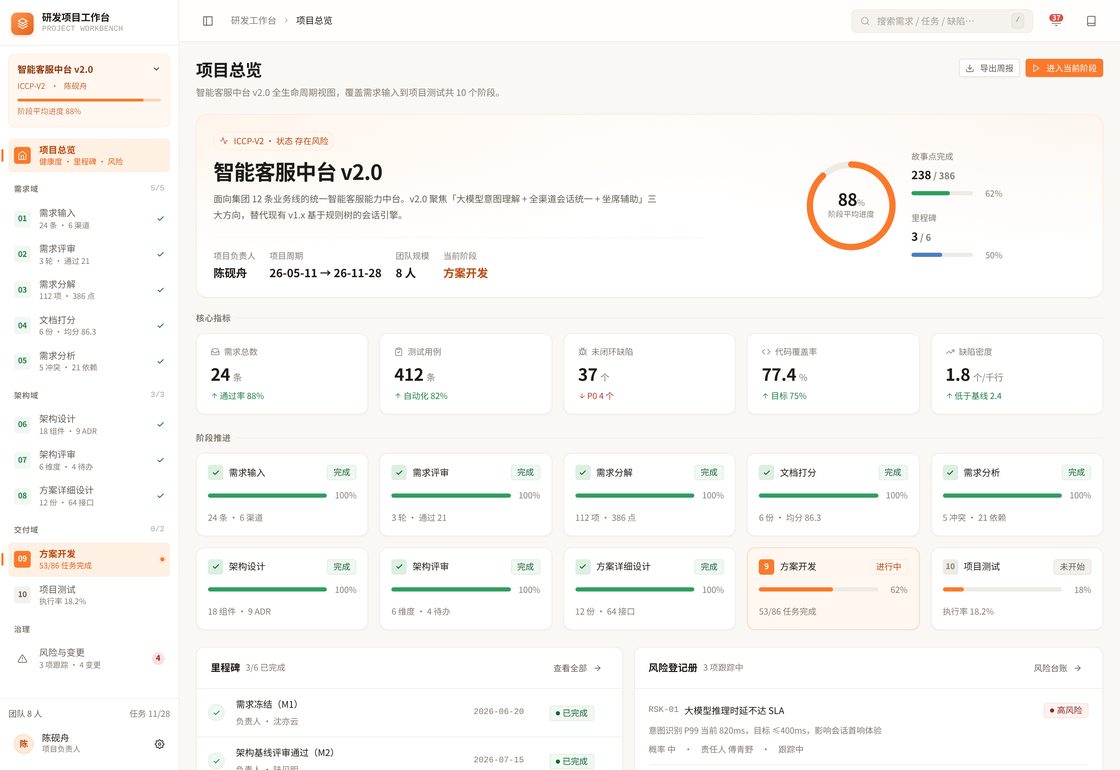Viewport: 1120px width, 770px height.
Task: Toggle the sidebar collapse icon
Action: click(x=208, y=21)
